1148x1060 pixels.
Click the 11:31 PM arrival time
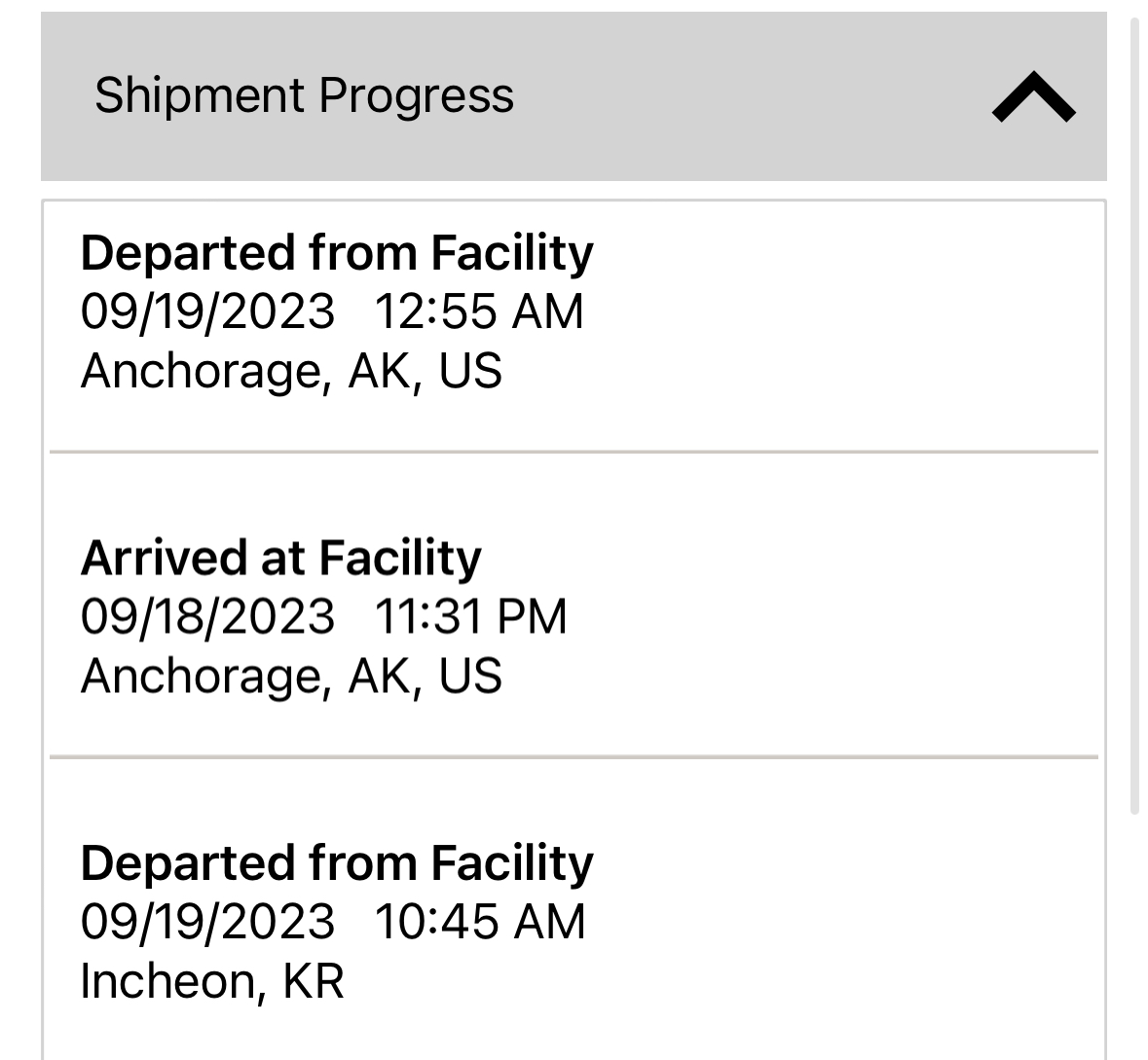tap(470, 616)
